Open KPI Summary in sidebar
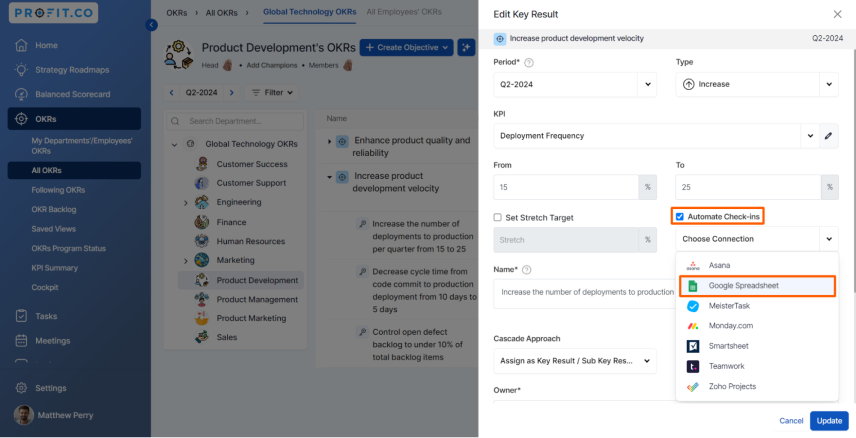The height and width of the screenshot is (438, 856). coord(55,268)
